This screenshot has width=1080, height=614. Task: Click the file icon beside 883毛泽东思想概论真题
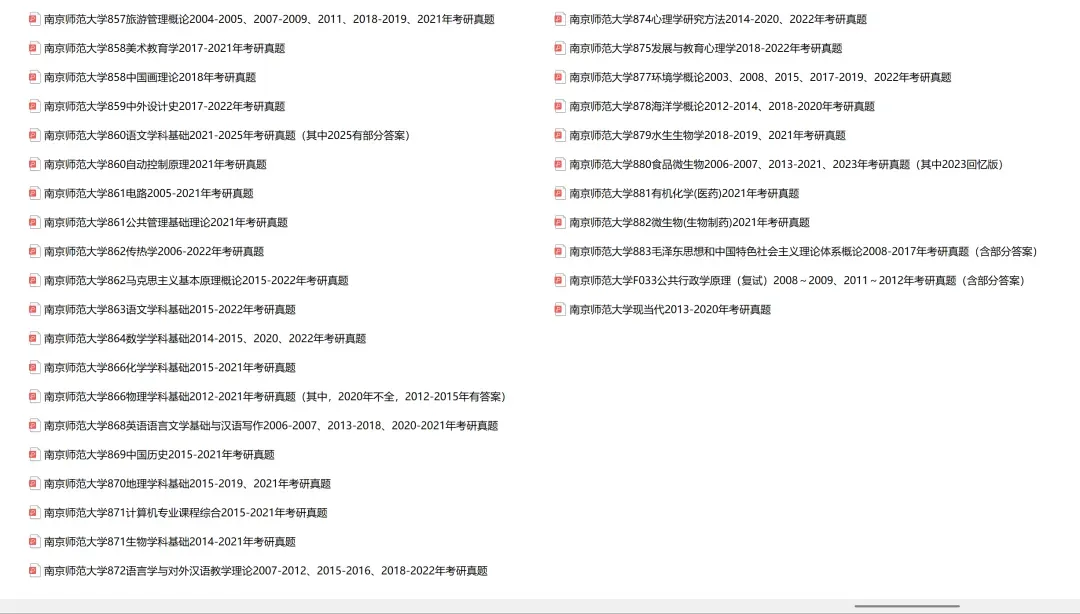(558, 251)
